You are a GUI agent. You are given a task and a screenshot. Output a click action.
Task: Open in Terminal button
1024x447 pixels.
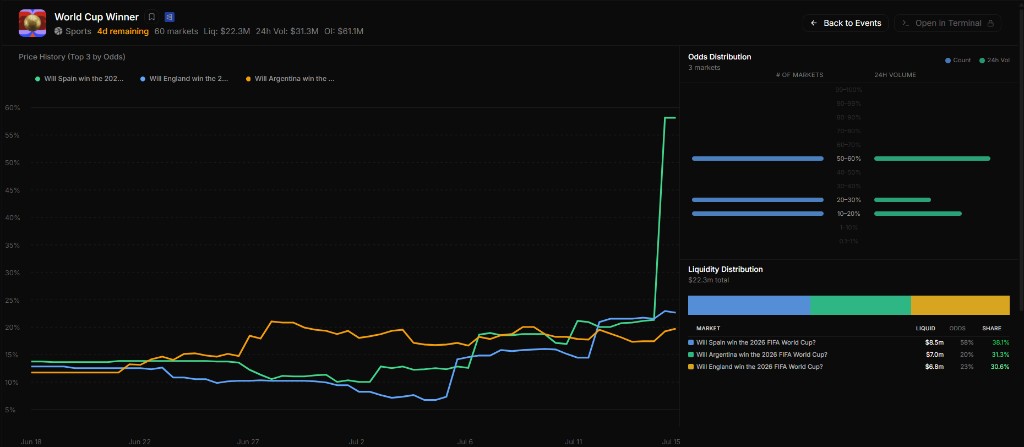click(x=948, y=23)
